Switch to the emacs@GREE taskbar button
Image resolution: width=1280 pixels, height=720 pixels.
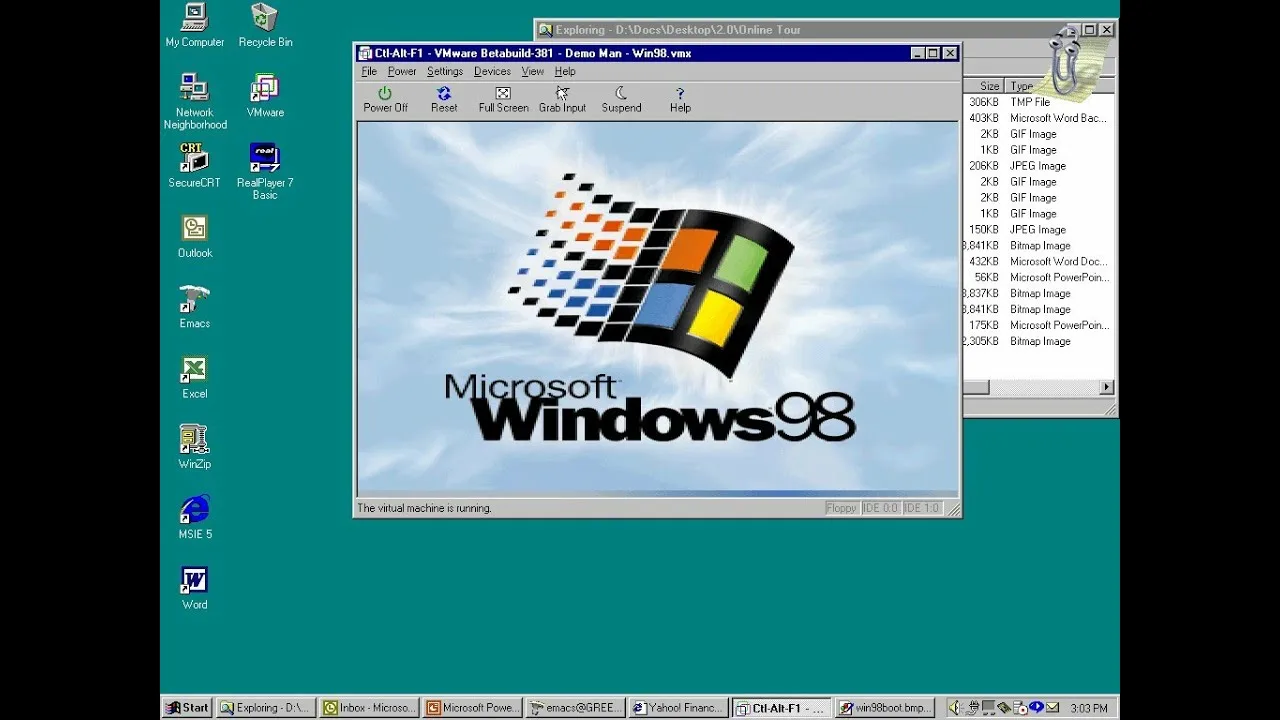(x=575, y=708)
